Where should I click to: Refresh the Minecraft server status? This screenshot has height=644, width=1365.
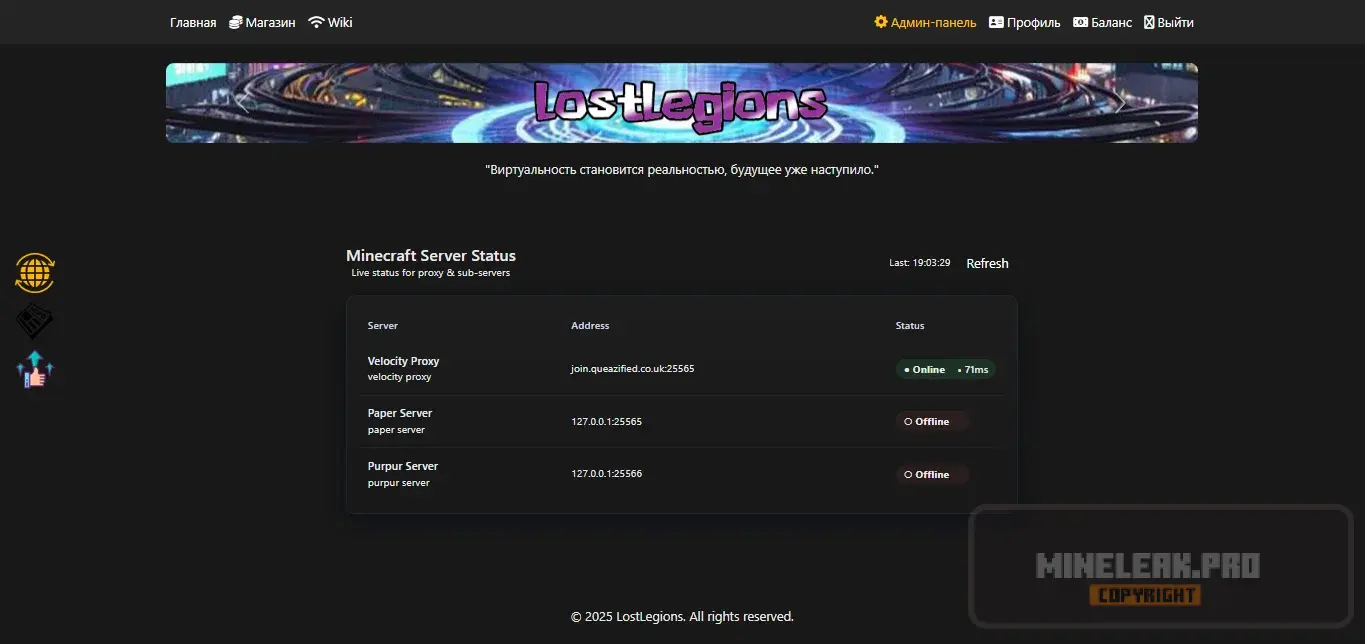(x=987, y=263)
